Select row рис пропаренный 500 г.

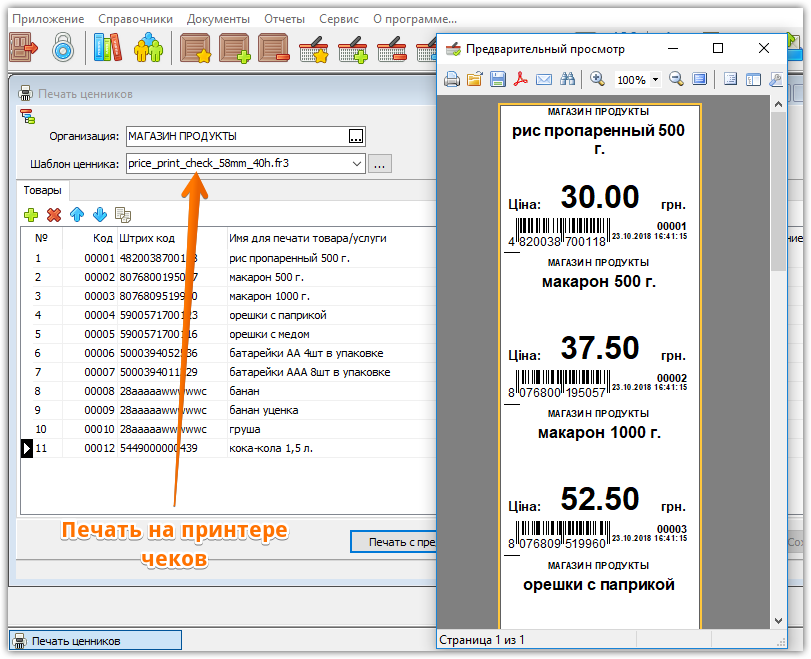pos(229,258)
